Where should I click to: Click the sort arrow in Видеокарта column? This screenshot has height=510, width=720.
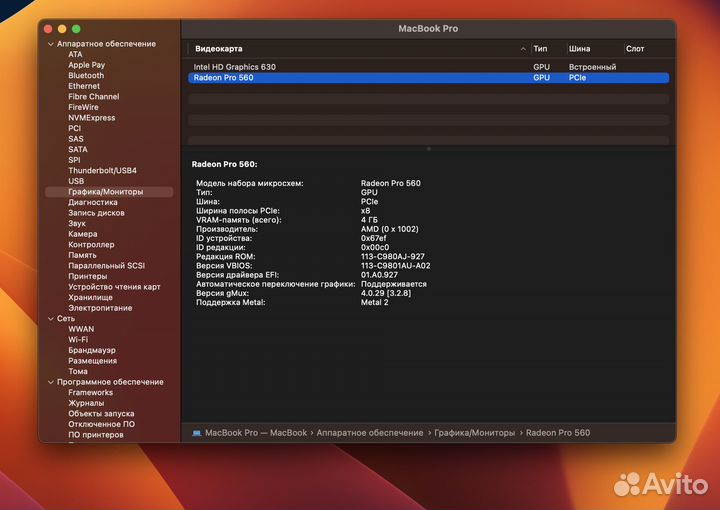pos(523,49)
